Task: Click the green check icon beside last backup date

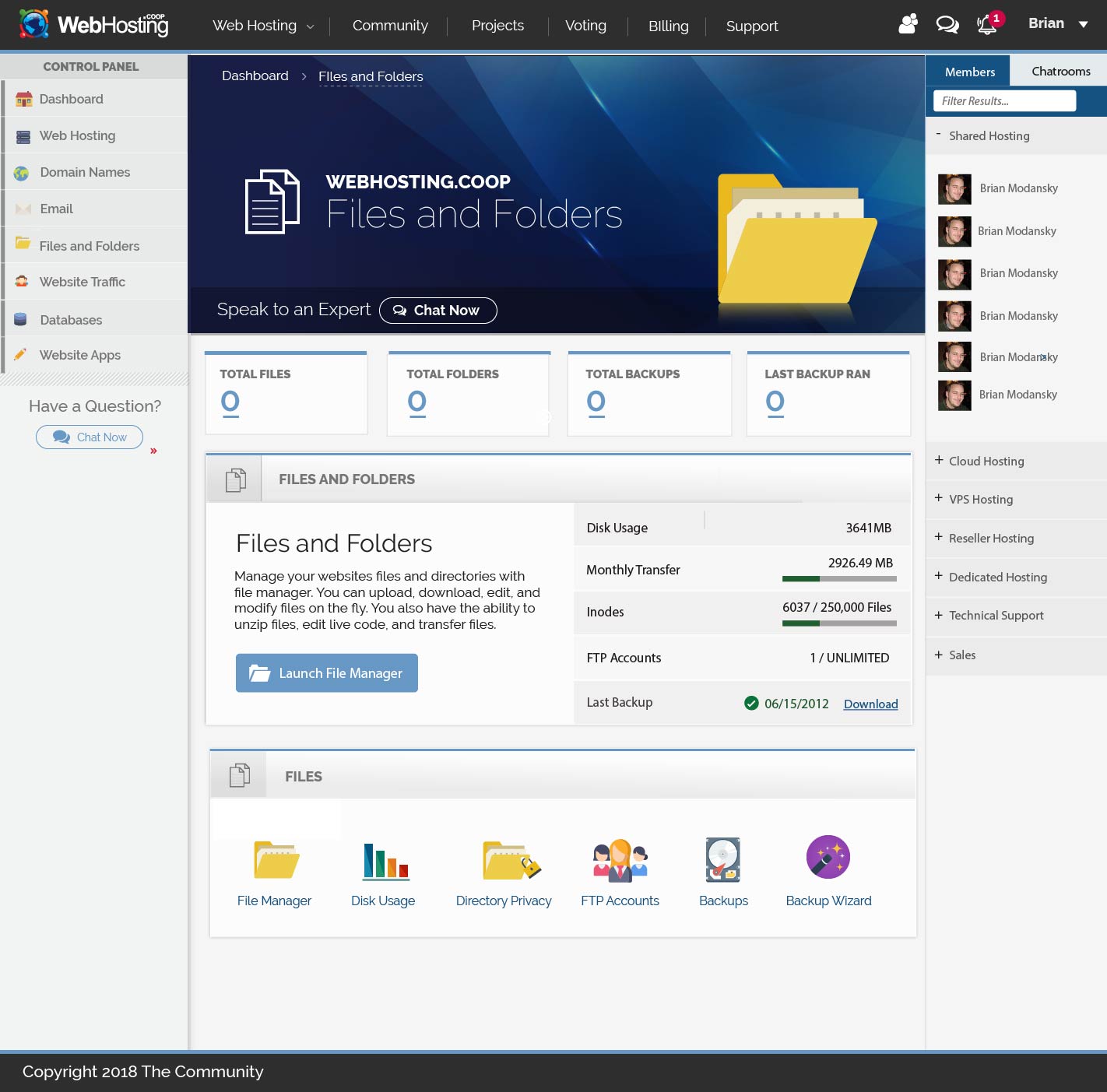Action: pos(751,703)
